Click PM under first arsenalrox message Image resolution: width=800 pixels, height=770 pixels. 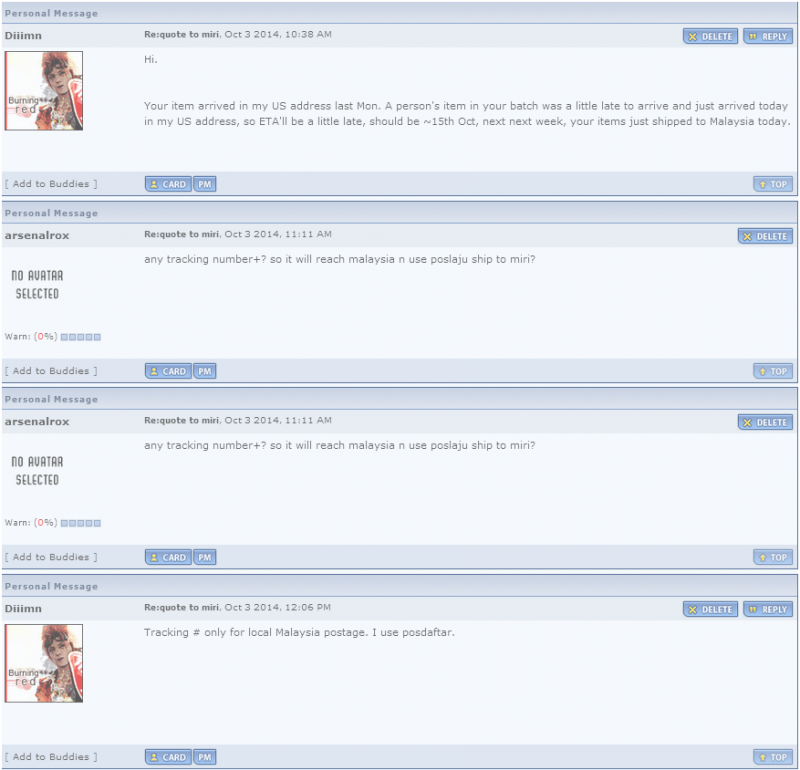pos(205,371)
